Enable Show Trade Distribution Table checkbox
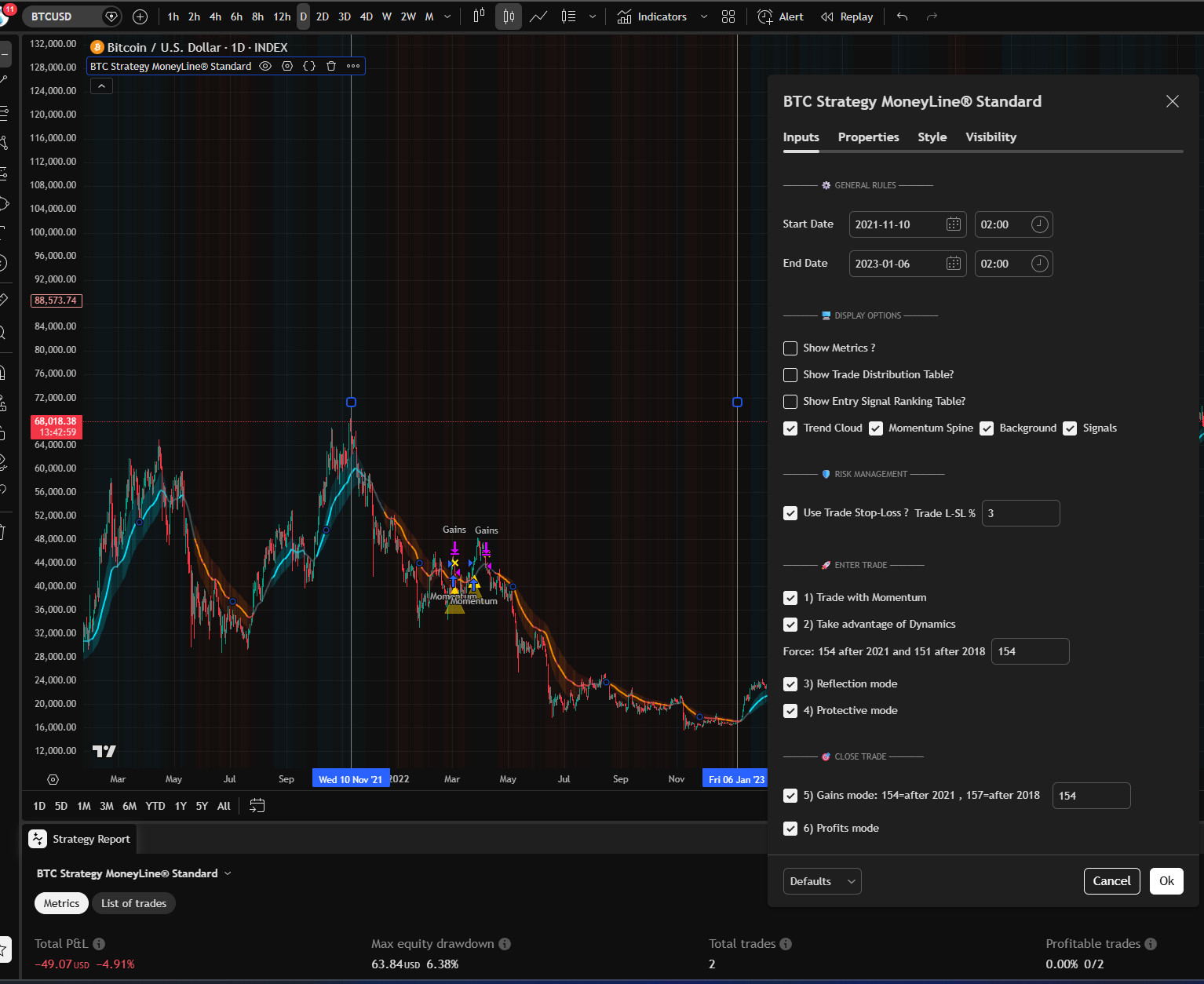 pos(790,375)
